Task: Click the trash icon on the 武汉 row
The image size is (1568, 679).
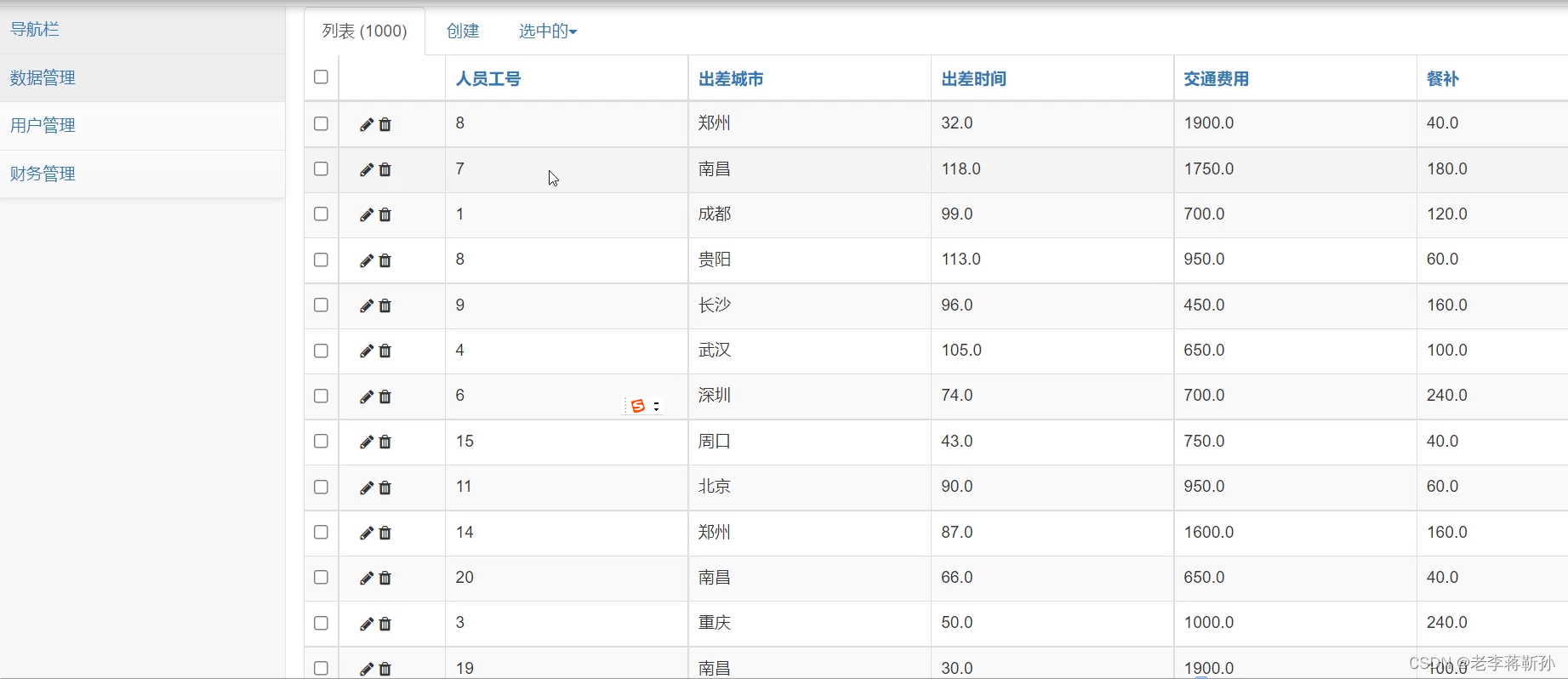Action: (385, 351)
